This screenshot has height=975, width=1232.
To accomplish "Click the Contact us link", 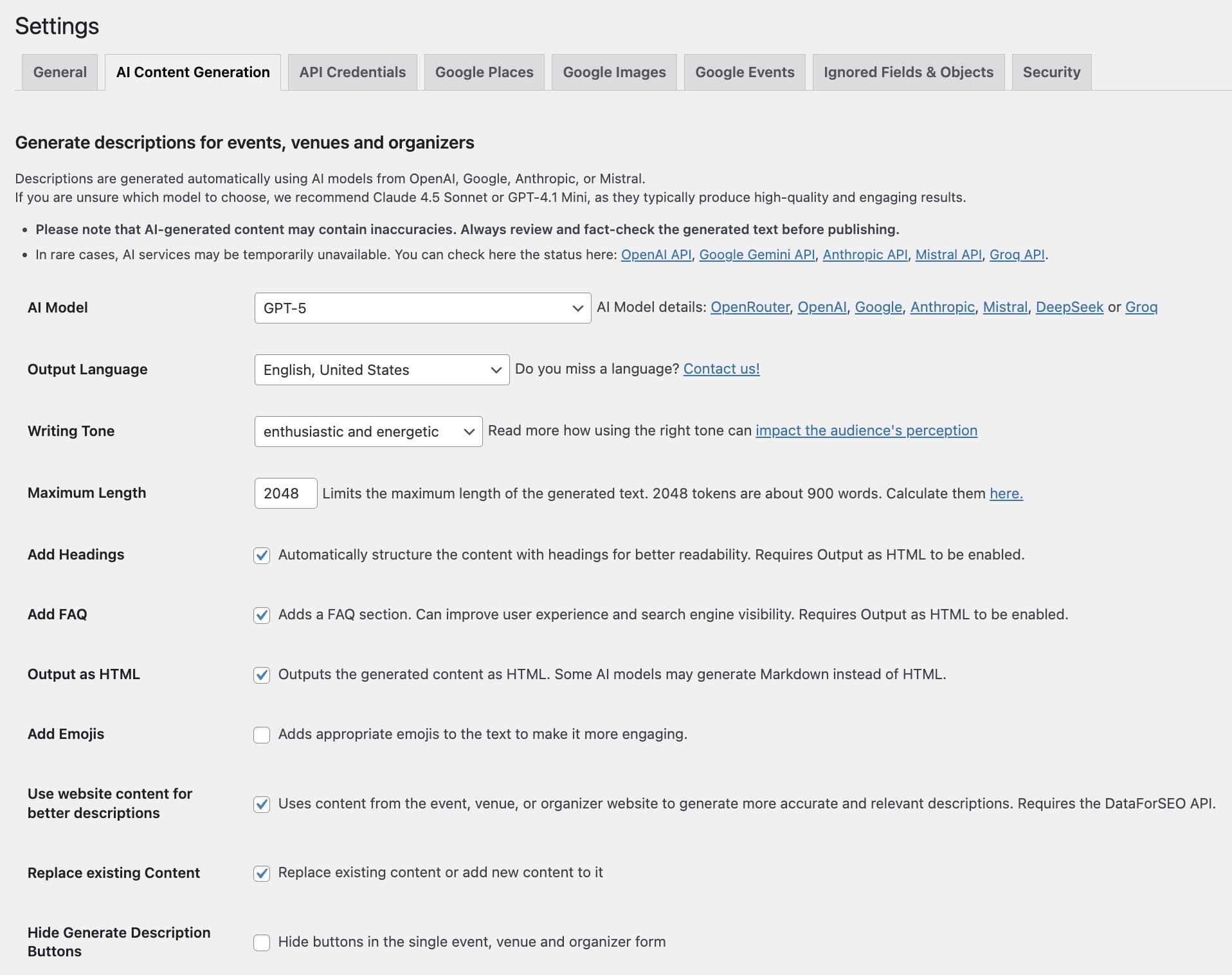I will [x=721, y=369].
